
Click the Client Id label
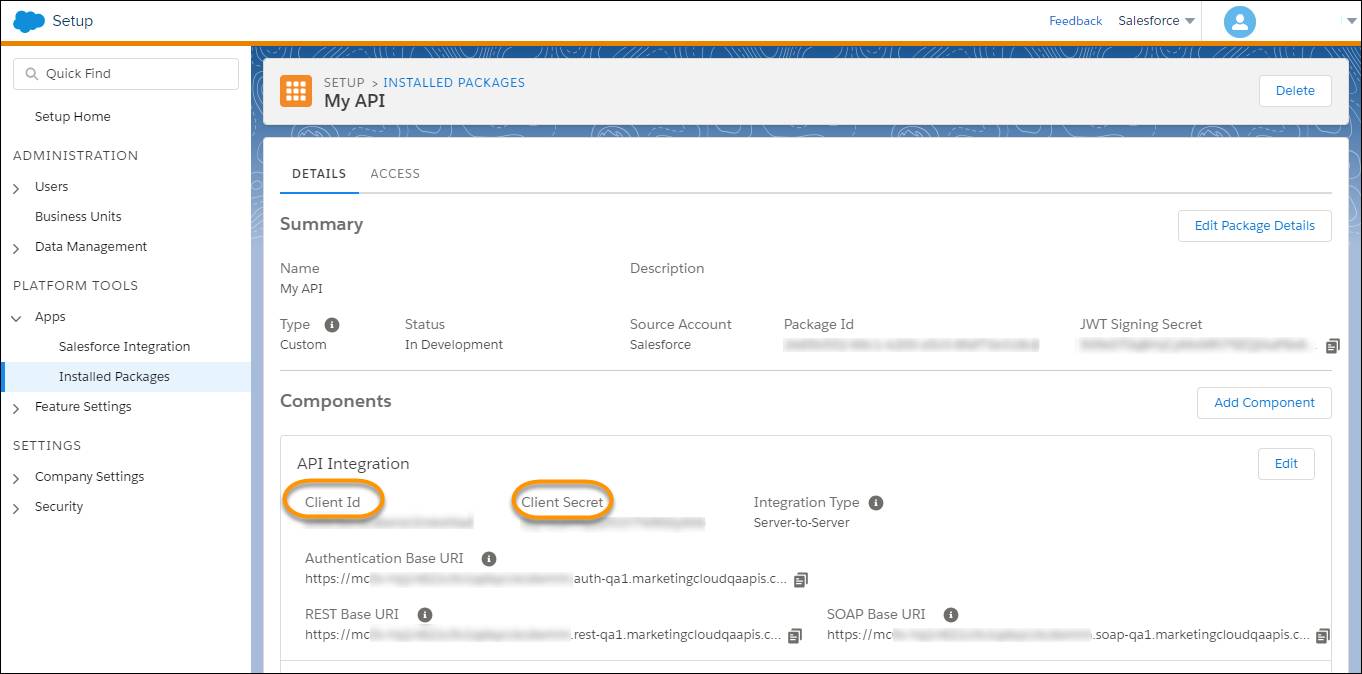pos(332,502)
